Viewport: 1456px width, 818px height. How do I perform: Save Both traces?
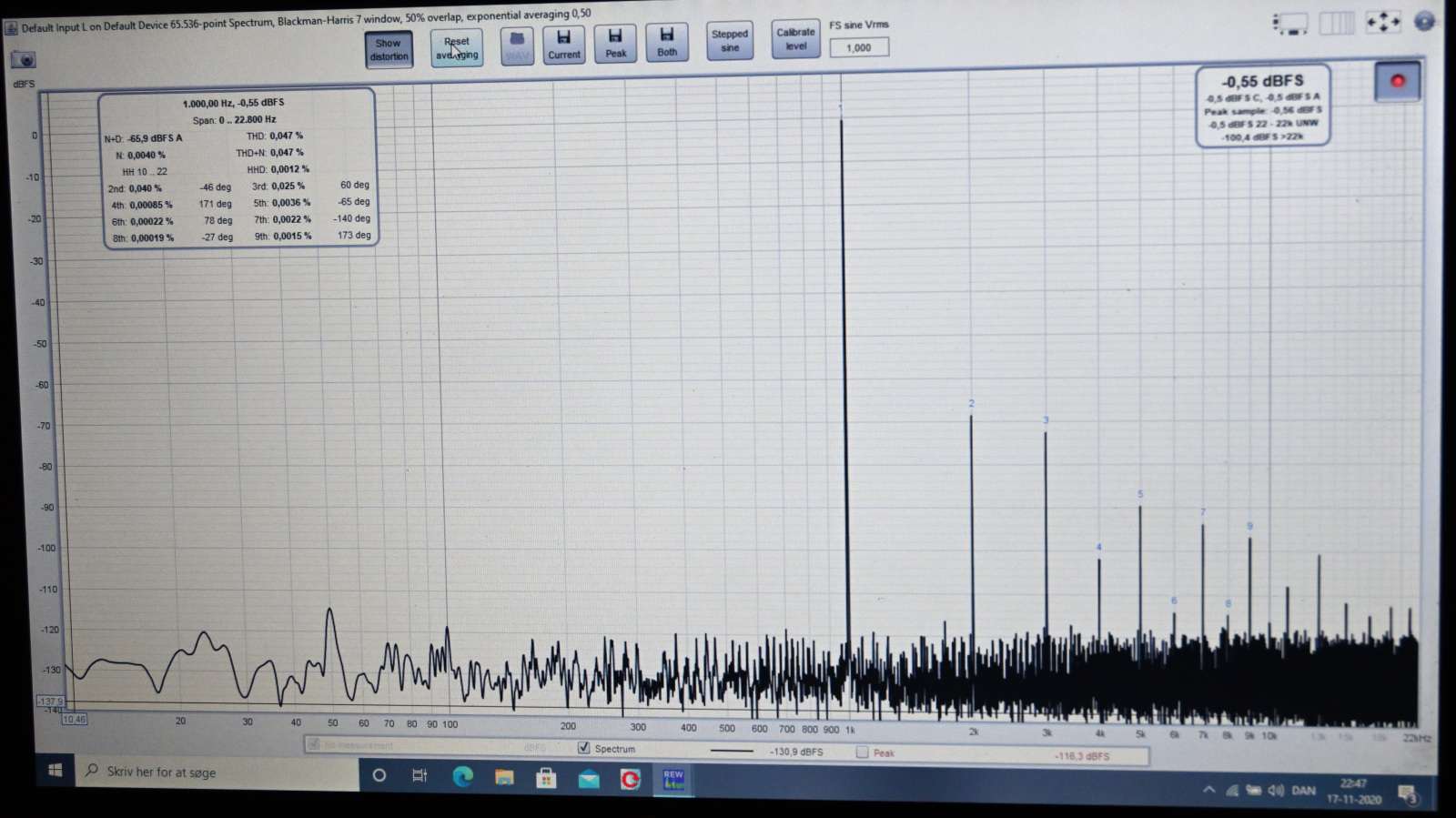pyautogui.click(x=667, y=42)
